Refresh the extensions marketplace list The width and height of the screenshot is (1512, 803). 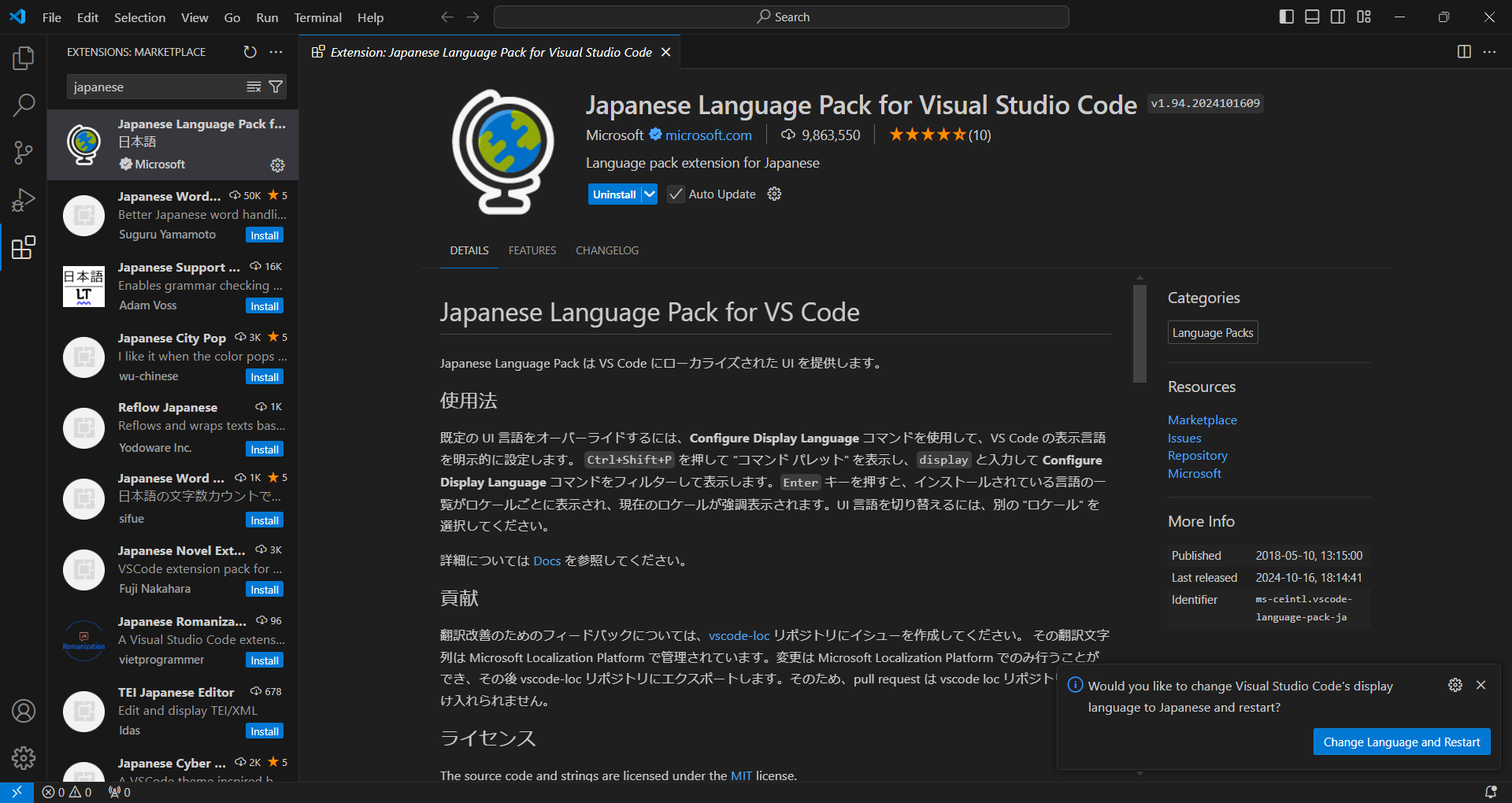(250, 52)
